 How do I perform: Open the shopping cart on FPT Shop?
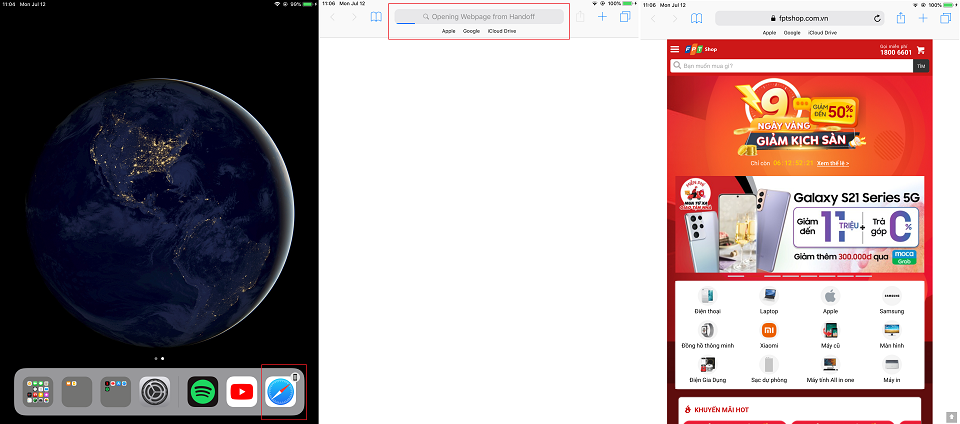coord(920,50)
